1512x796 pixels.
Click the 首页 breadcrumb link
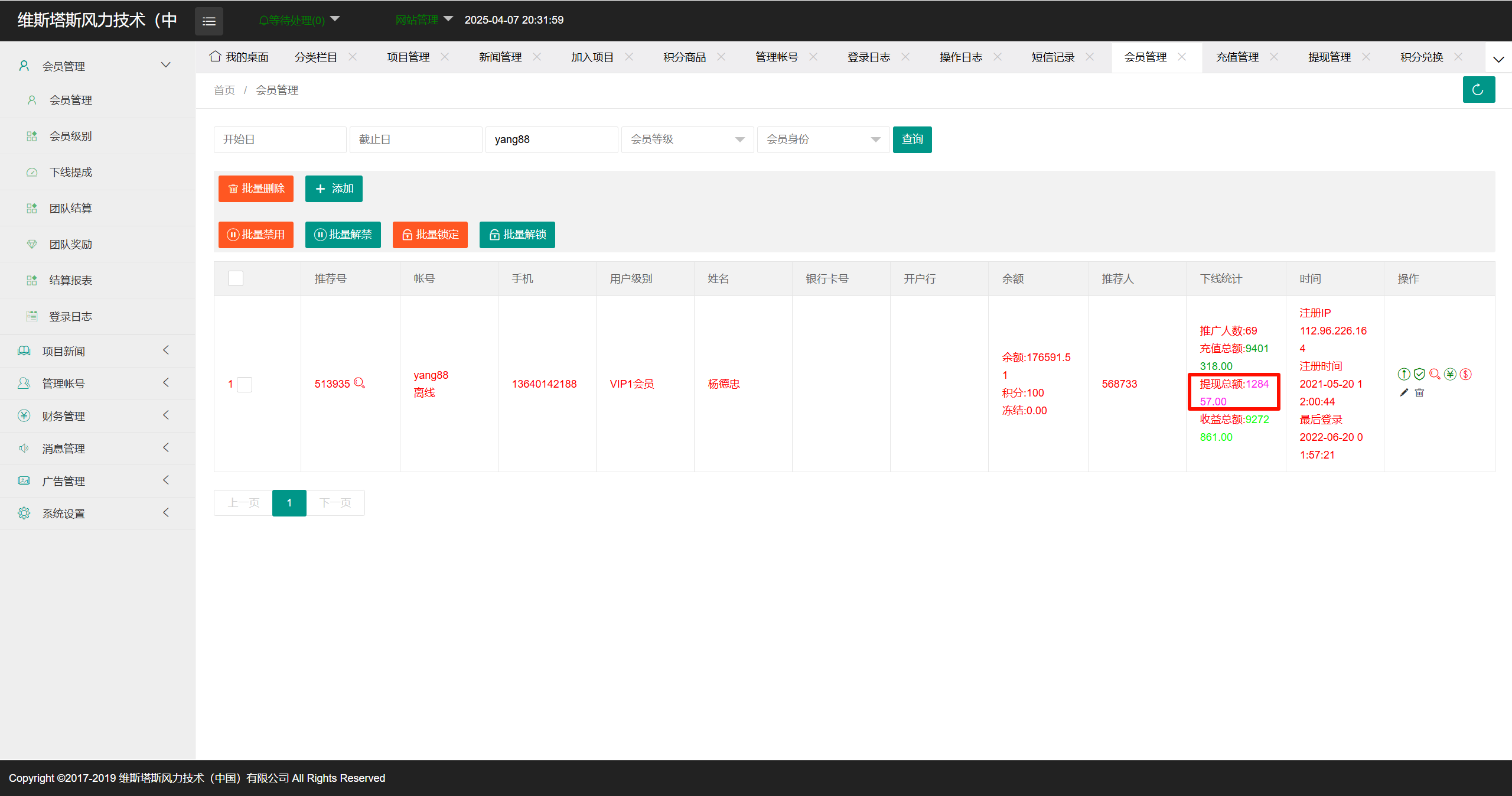[224, 90]
